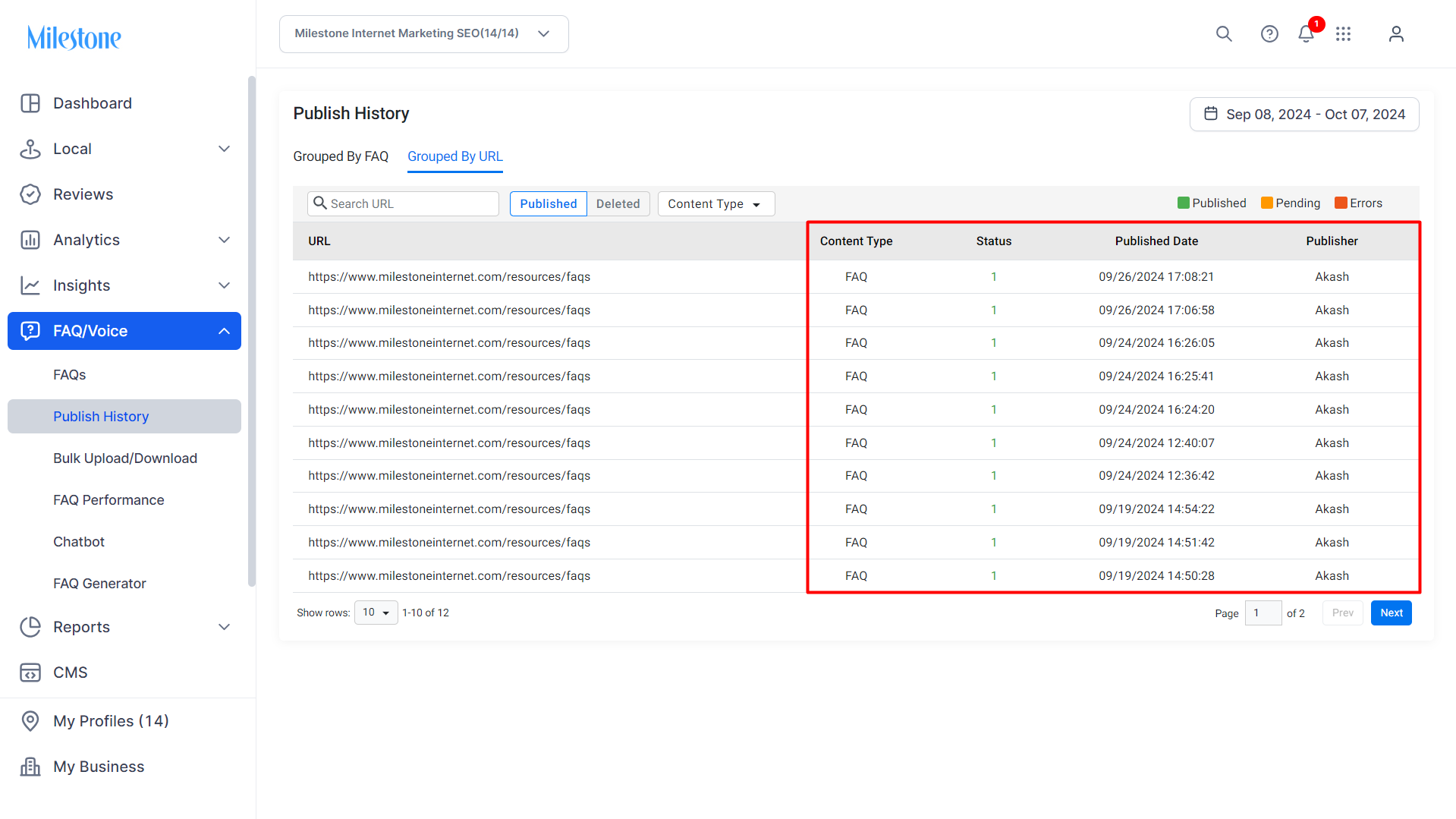The image size is (1456, 819).
Task: Click the Milestone logo
Action: click(74, 37)
